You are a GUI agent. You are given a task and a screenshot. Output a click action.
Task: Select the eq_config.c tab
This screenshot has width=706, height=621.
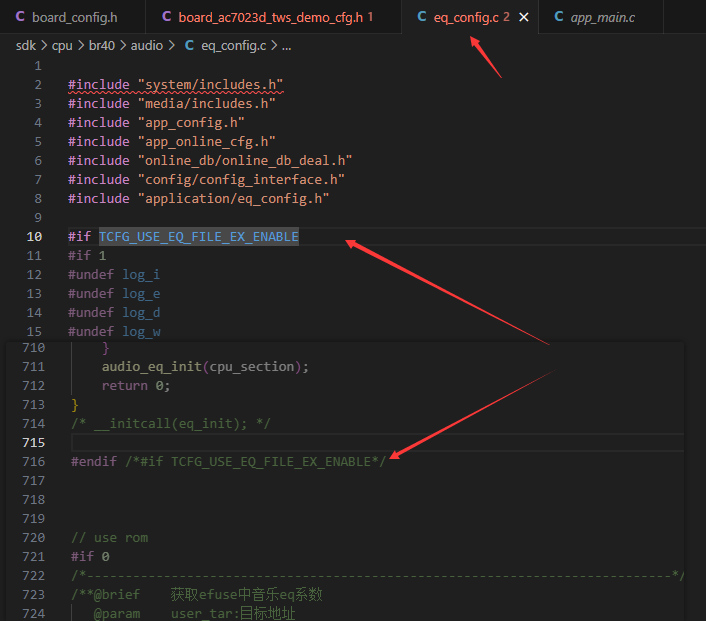click(466, 17)
